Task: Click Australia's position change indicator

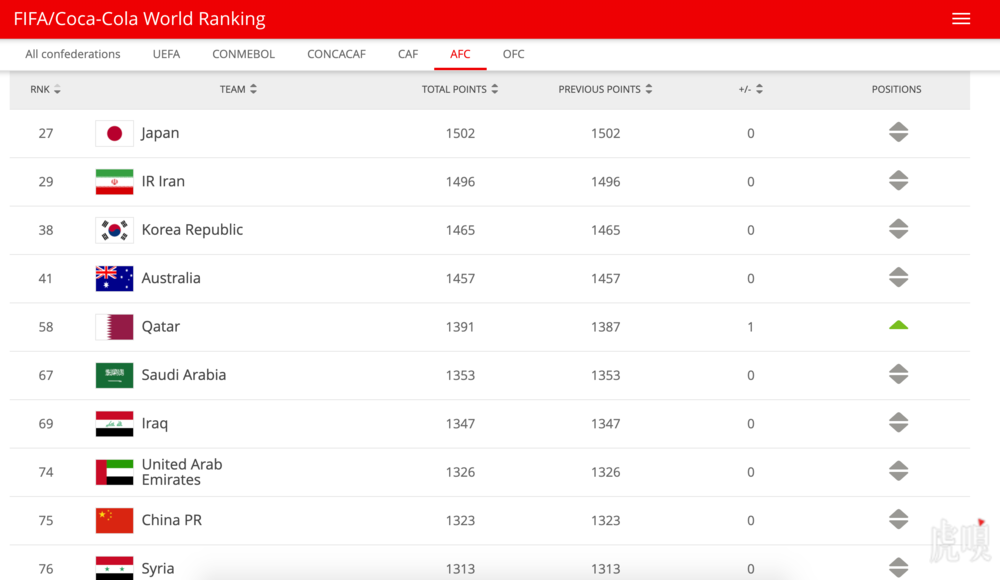Action: (898, 278)
